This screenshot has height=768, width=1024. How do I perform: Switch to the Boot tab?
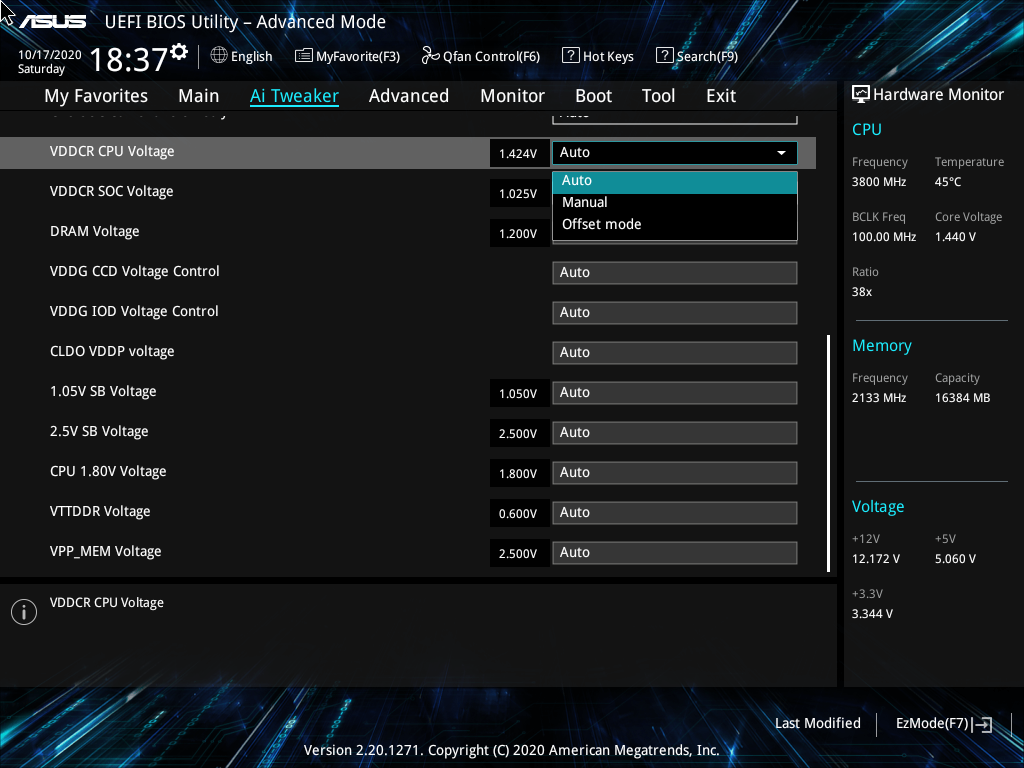coord(594,96)
